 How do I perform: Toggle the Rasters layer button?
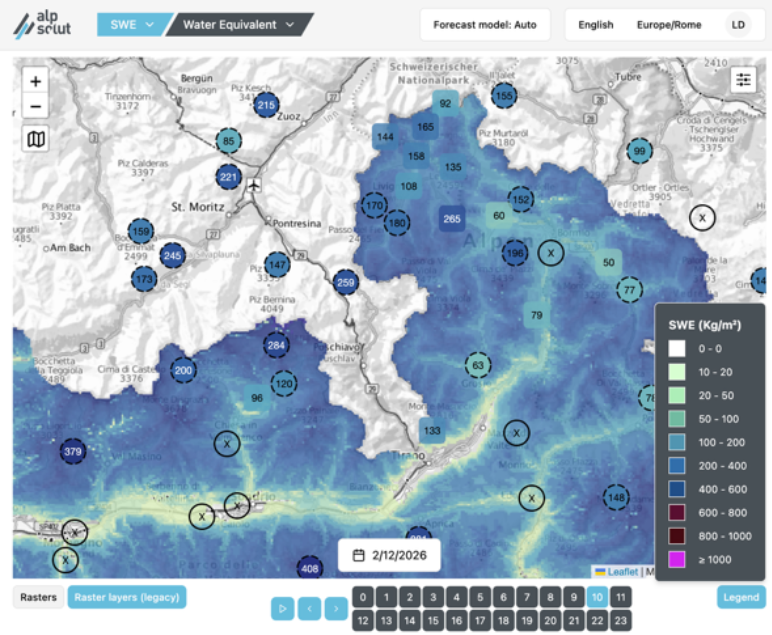[38, 597]
